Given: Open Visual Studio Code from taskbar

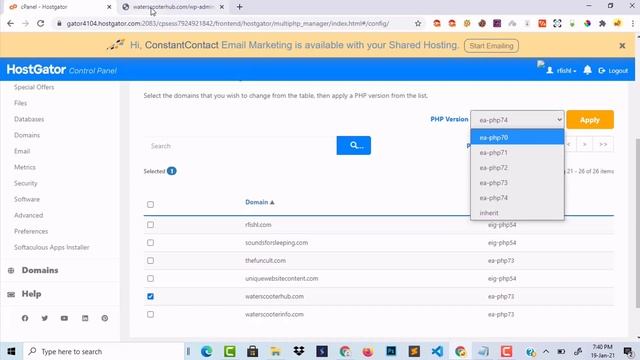Looking at the screenshot, I should click(437, 351).
